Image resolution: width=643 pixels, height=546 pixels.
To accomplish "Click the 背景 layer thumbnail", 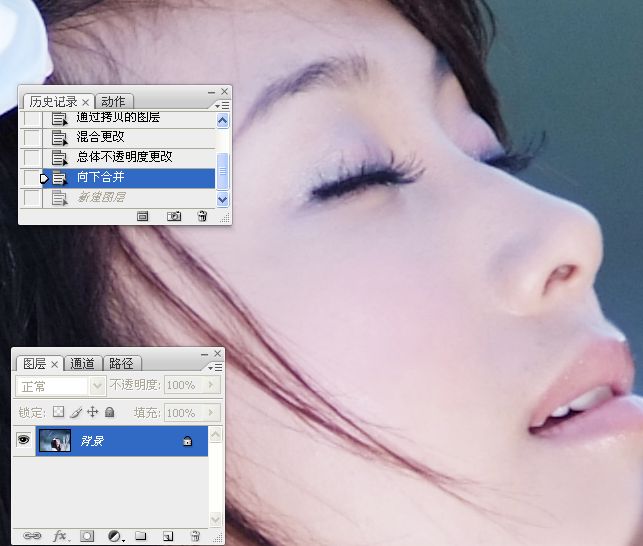I will (53, 441).
